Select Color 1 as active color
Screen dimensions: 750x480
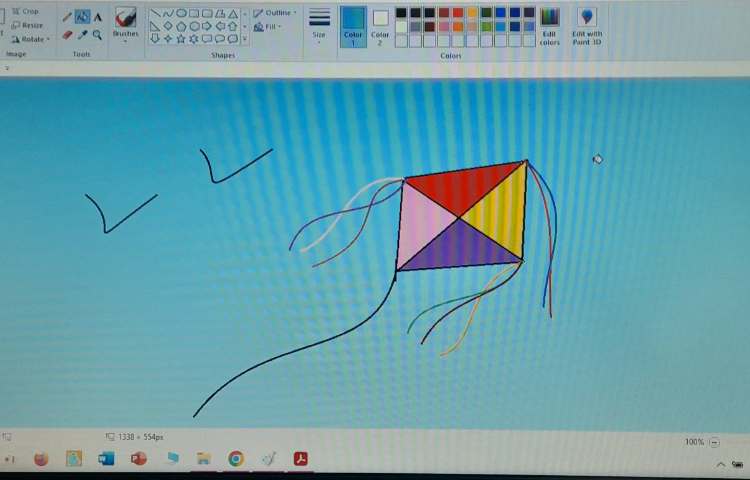pyautogui.click(x=353, y=26)
